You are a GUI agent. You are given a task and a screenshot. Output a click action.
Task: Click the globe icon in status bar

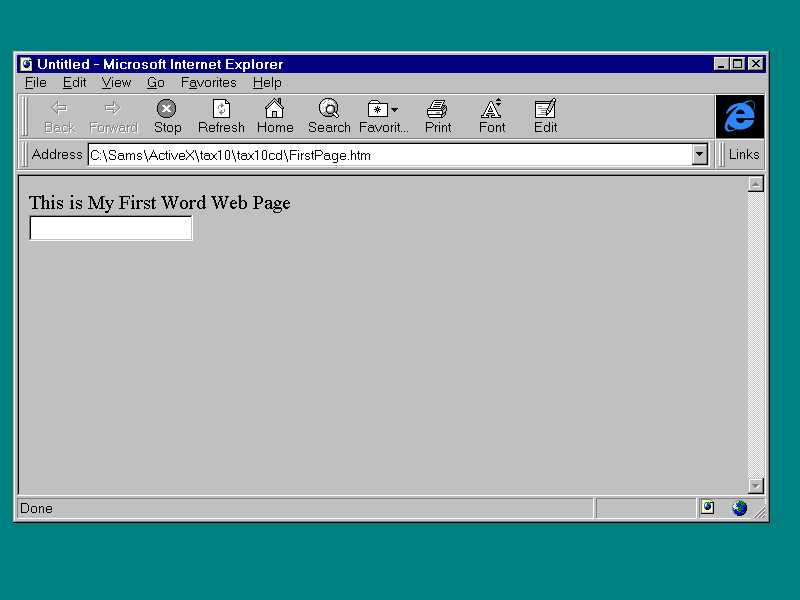739,508
